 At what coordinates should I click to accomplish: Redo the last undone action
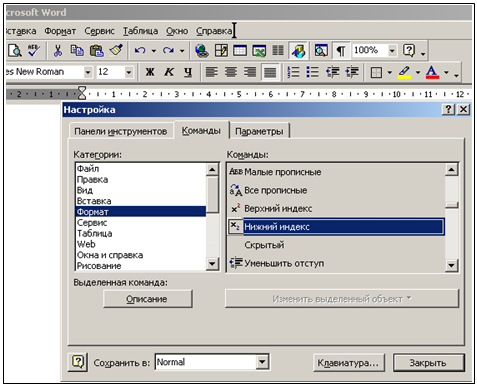pyautogui.click(x=168, y=51)
